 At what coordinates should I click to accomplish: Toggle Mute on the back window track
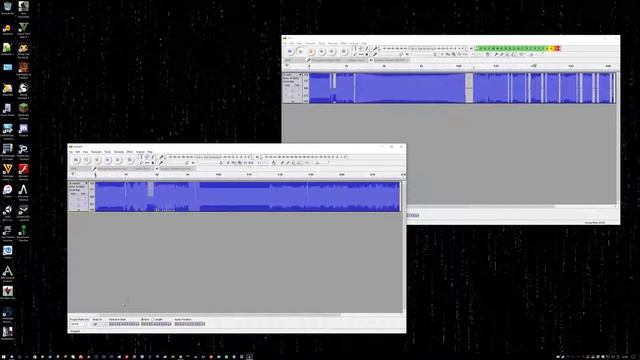[287, 85]
